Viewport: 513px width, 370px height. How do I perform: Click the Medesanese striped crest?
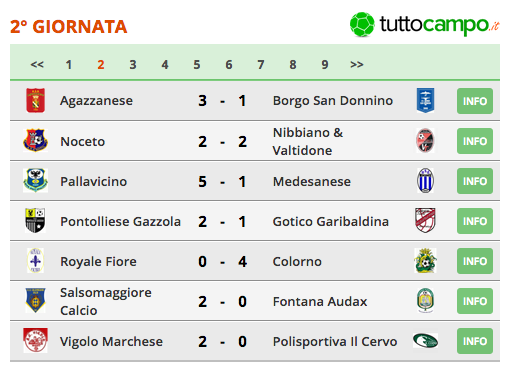(425, 180)
